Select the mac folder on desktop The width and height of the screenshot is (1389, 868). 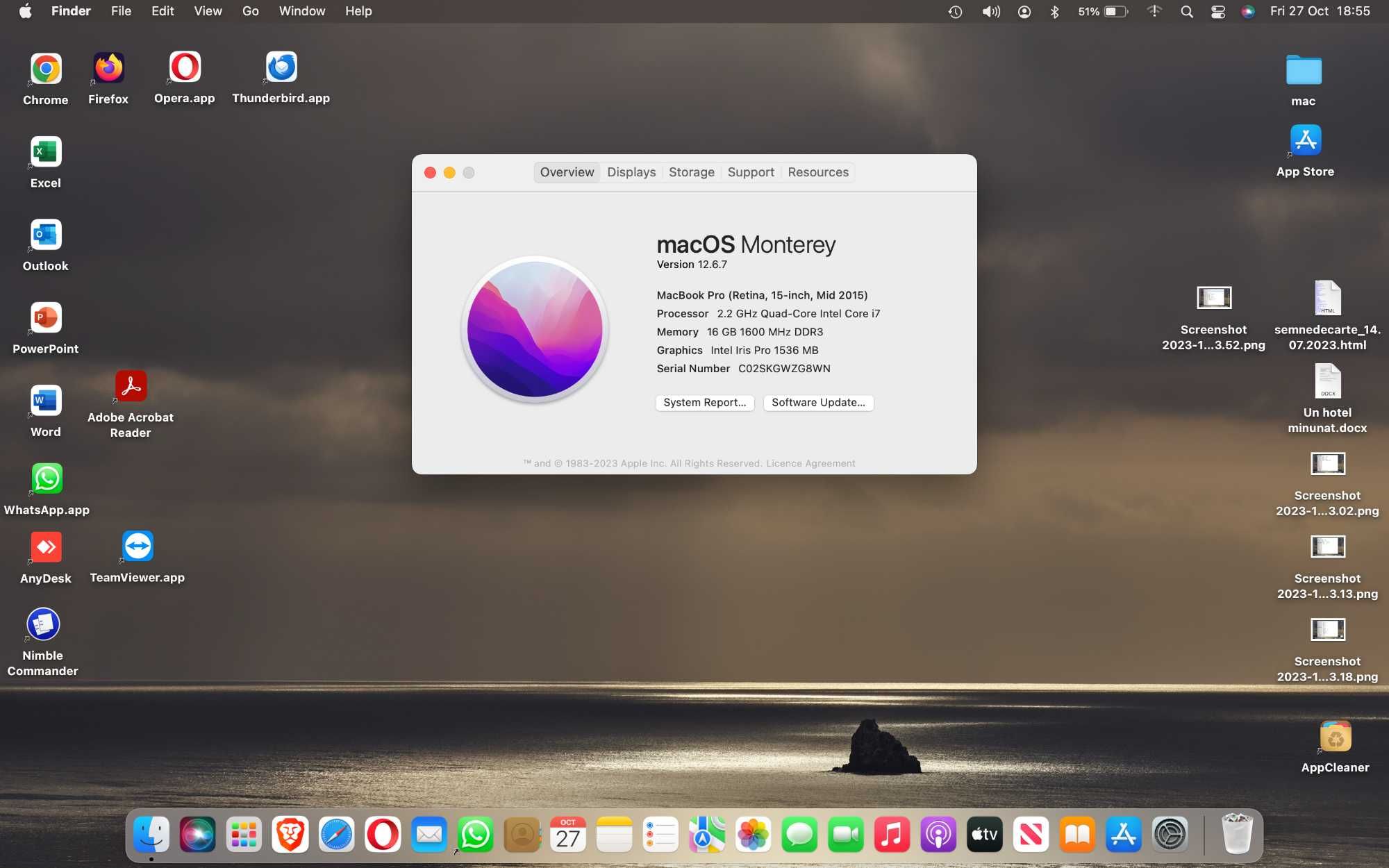point(1304,70)
